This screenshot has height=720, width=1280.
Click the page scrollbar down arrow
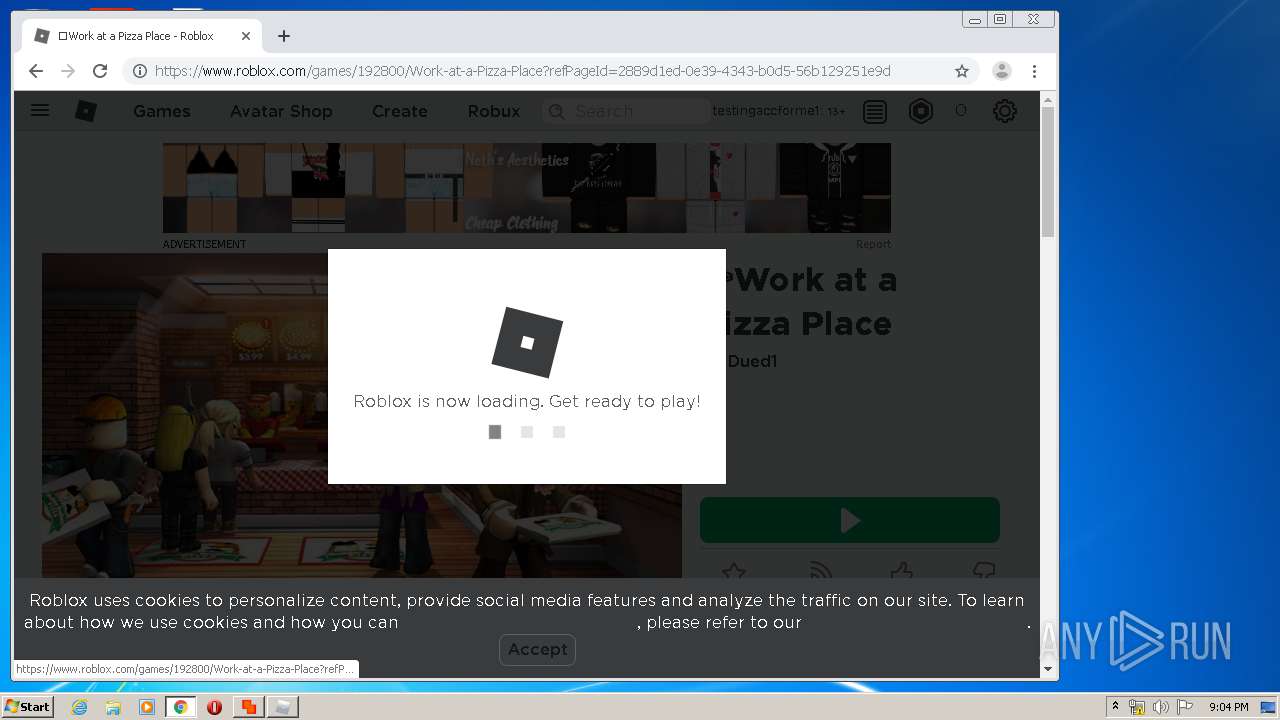tap(1048, 669)
